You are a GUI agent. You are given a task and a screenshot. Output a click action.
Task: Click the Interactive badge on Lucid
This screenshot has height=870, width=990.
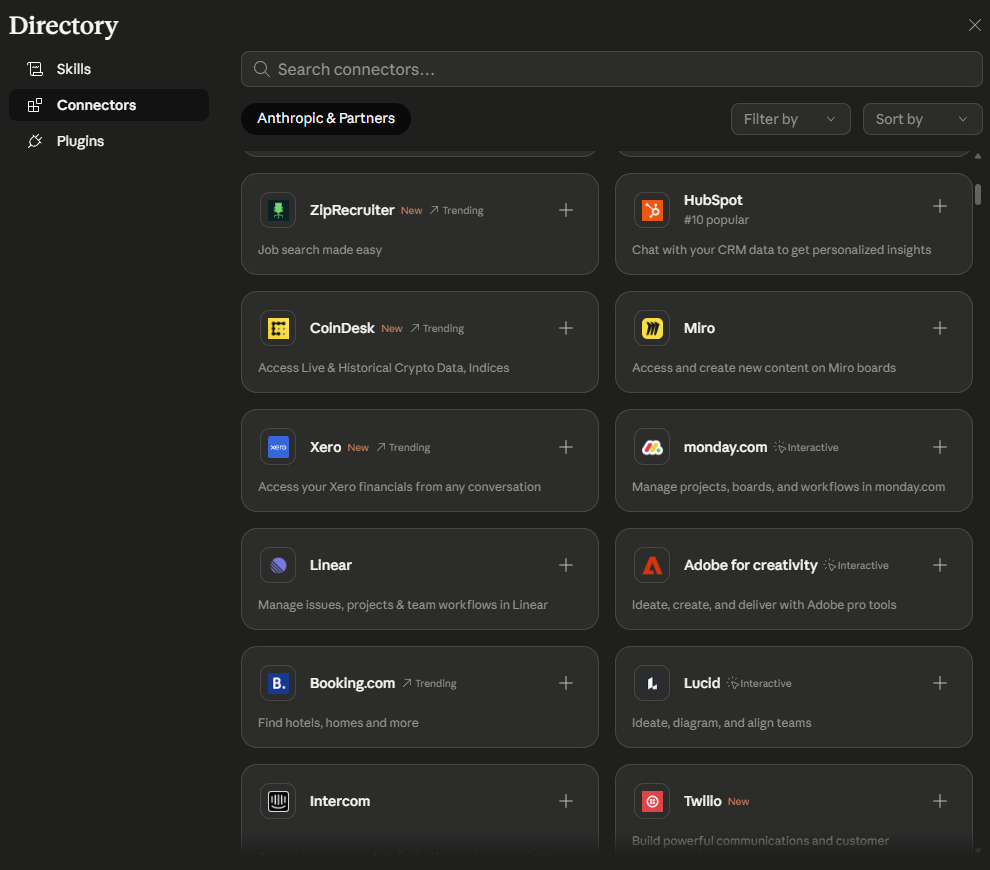pos(759,683)
